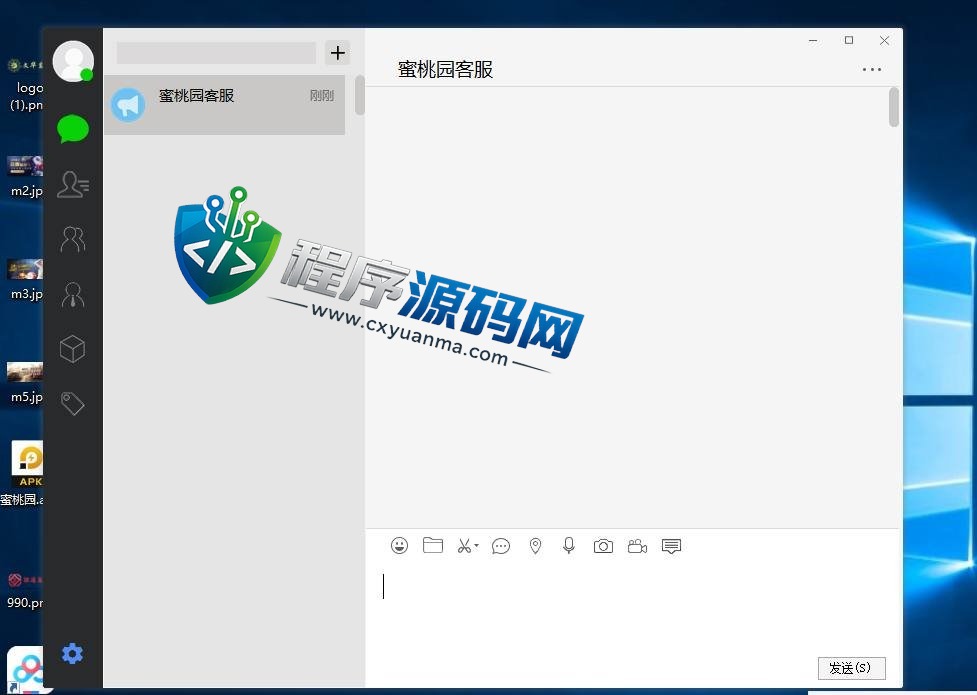Viewport: 977px width, 695px height.
Task: Focus the search field above conversation list
Action: (216, 53)
